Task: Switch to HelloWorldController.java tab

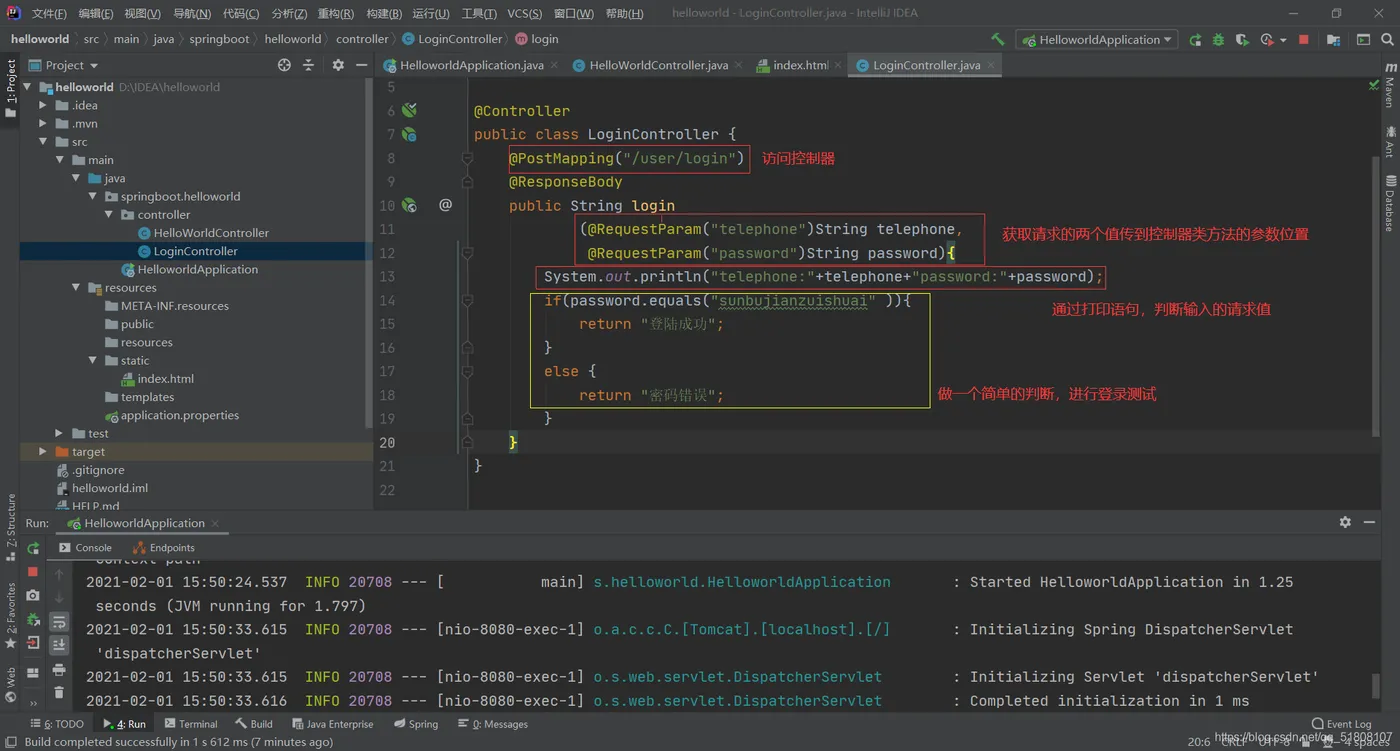Action: click(658, 65)
